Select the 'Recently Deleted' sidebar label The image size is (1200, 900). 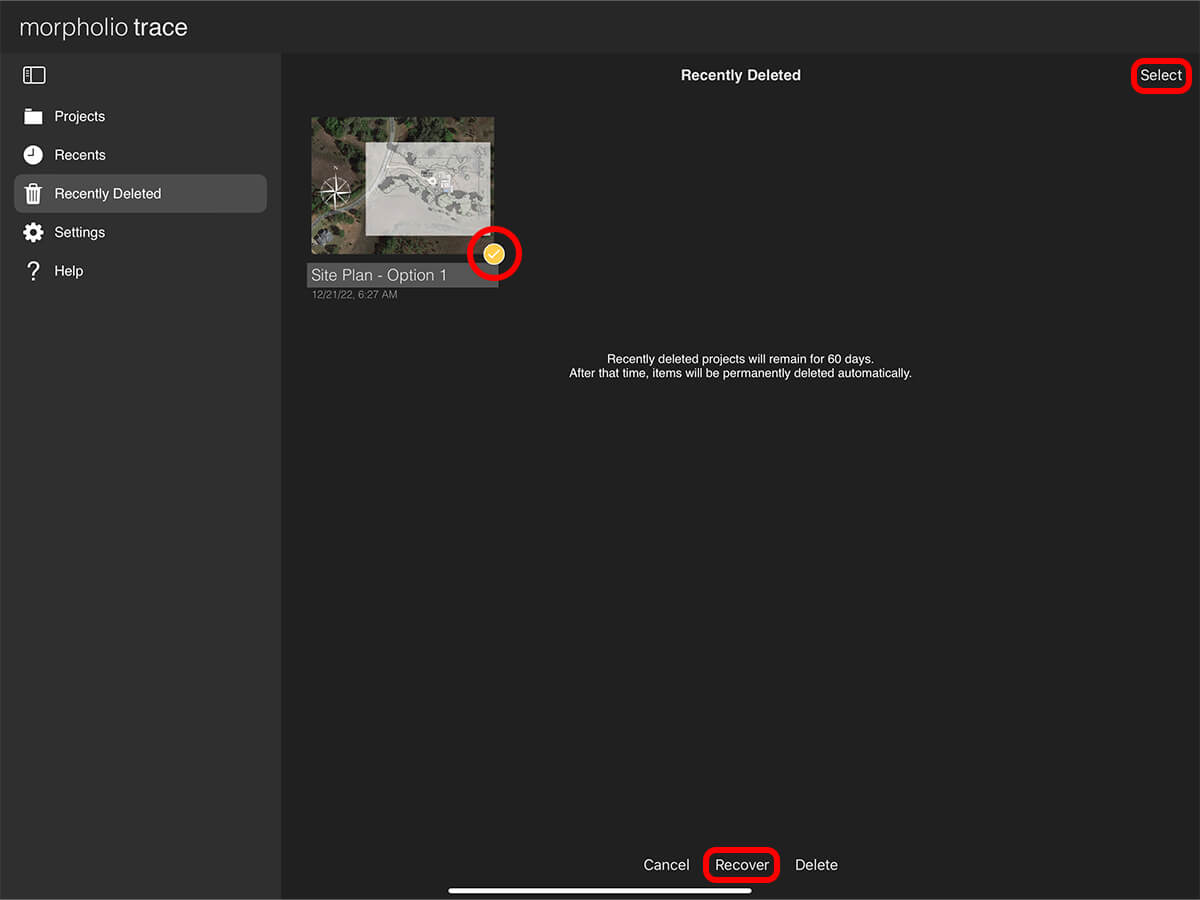tap(108, 194)
